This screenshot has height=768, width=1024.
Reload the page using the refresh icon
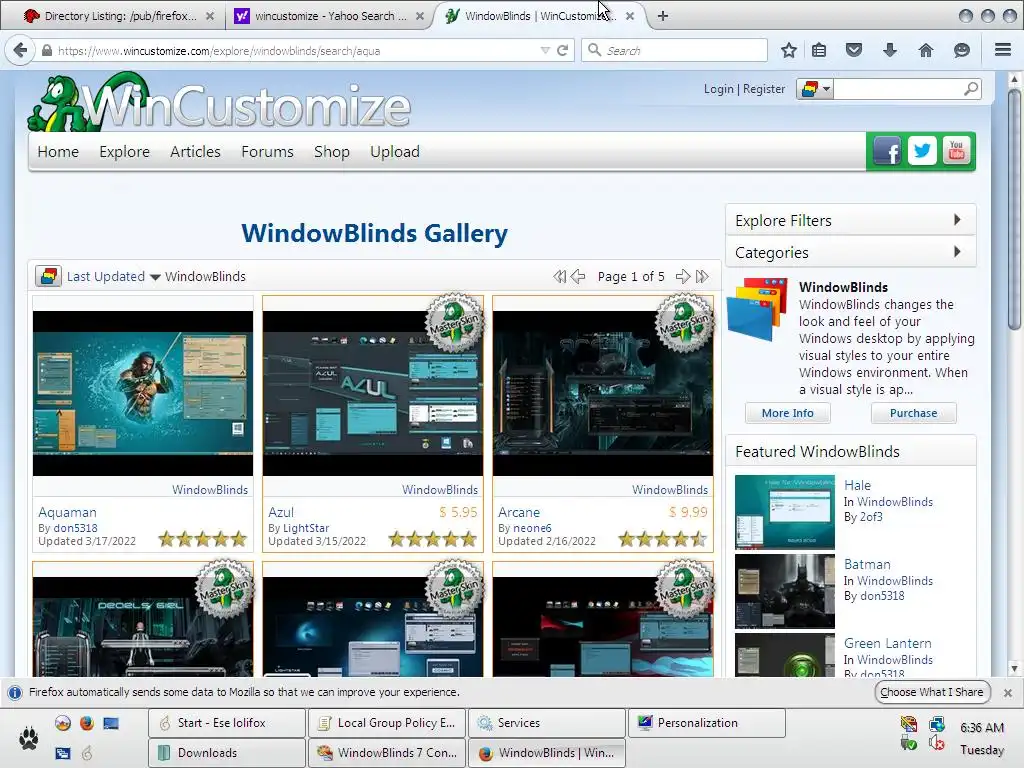coord(562,50)
